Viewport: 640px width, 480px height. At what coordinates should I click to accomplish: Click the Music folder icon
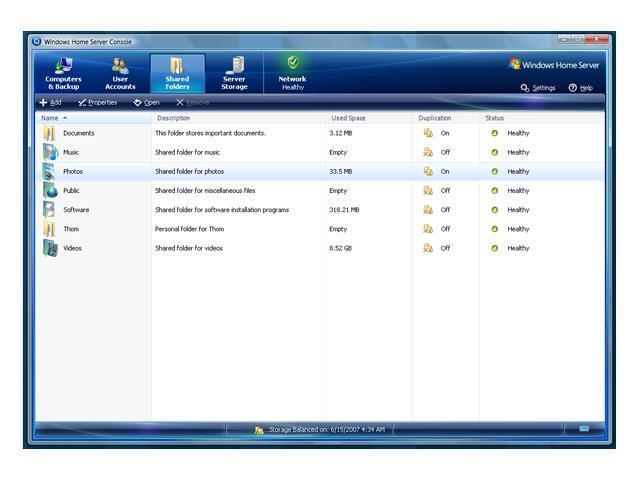(x=50, y=152)
